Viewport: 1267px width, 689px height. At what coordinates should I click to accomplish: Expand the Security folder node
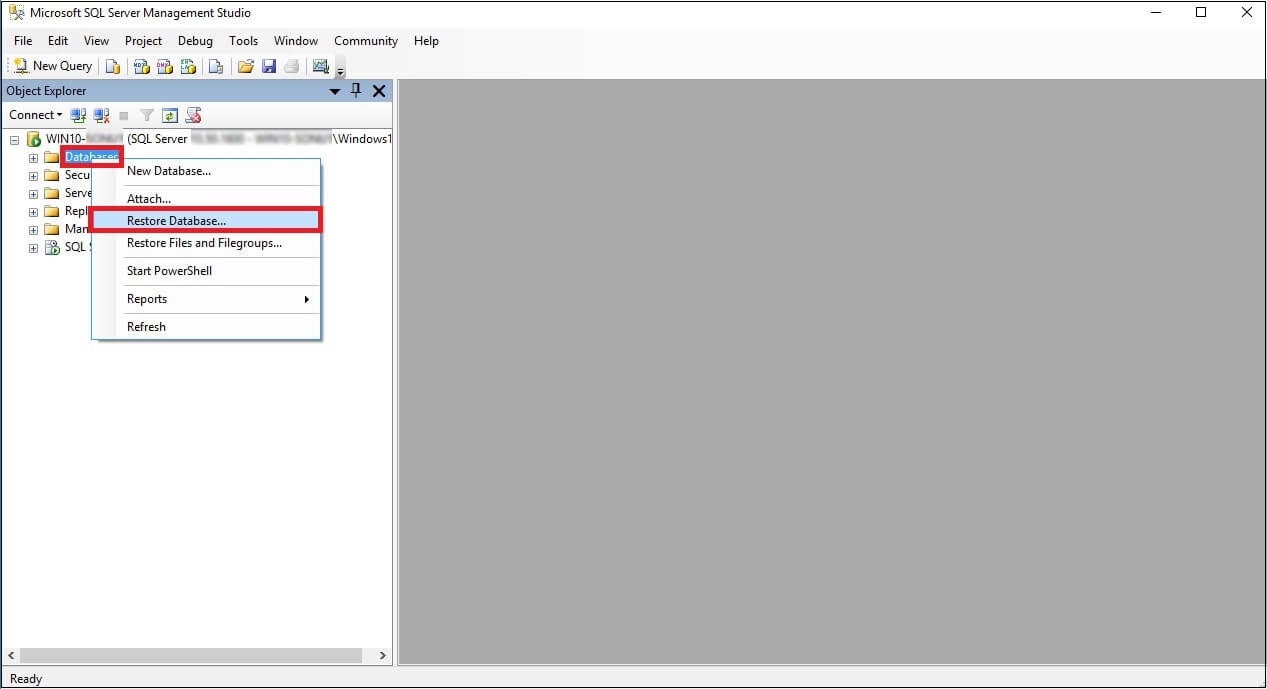33,176
